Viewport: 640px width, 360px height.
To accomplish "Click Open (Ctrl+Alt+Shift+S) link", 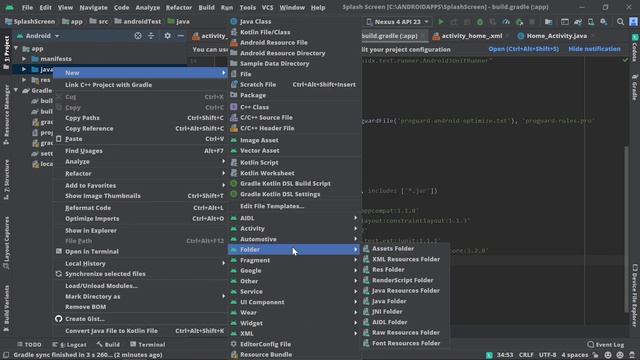I will click(524, 49).
